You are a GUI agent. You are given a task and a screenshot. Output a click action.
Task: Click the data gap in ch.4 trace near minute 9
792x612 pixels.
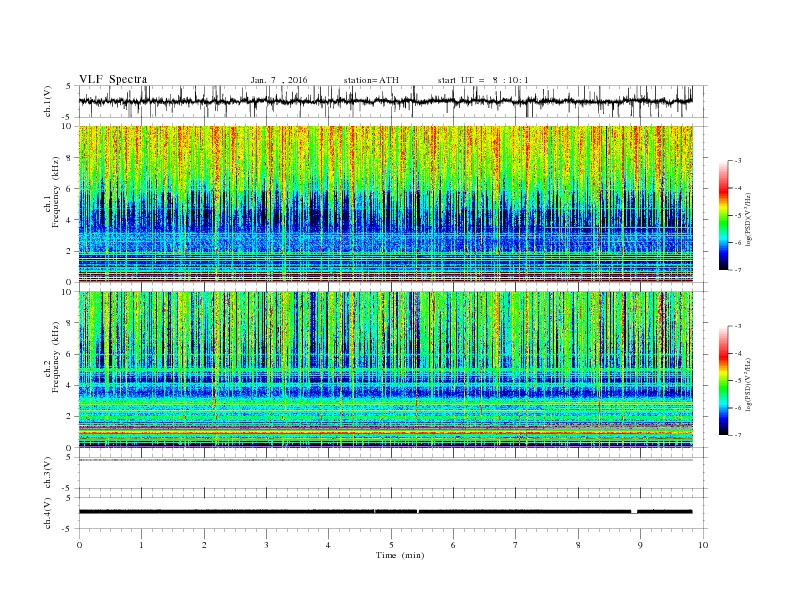634,512
